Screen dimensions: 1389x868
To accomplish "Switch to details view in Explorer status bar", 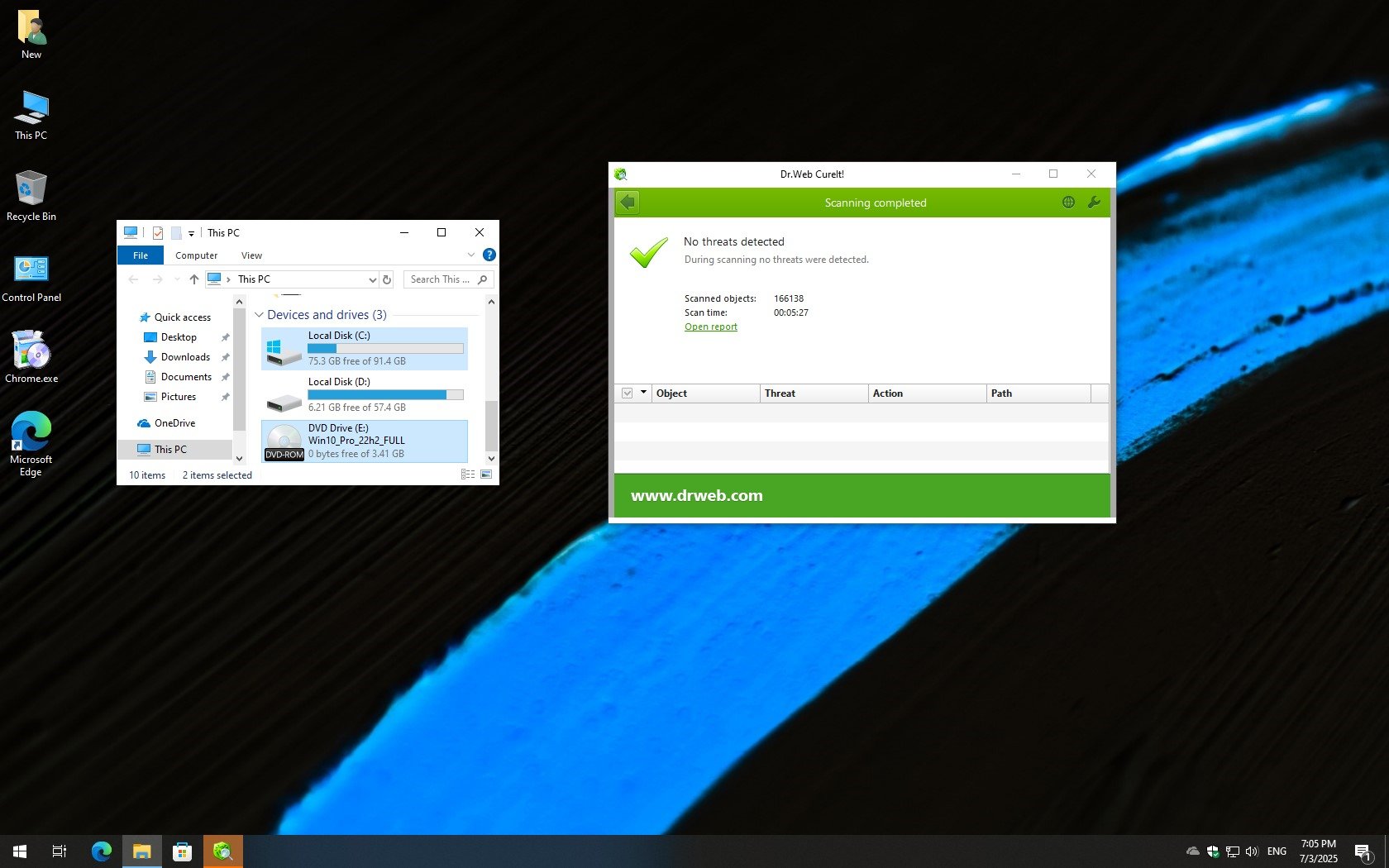I will coord(468,475).
